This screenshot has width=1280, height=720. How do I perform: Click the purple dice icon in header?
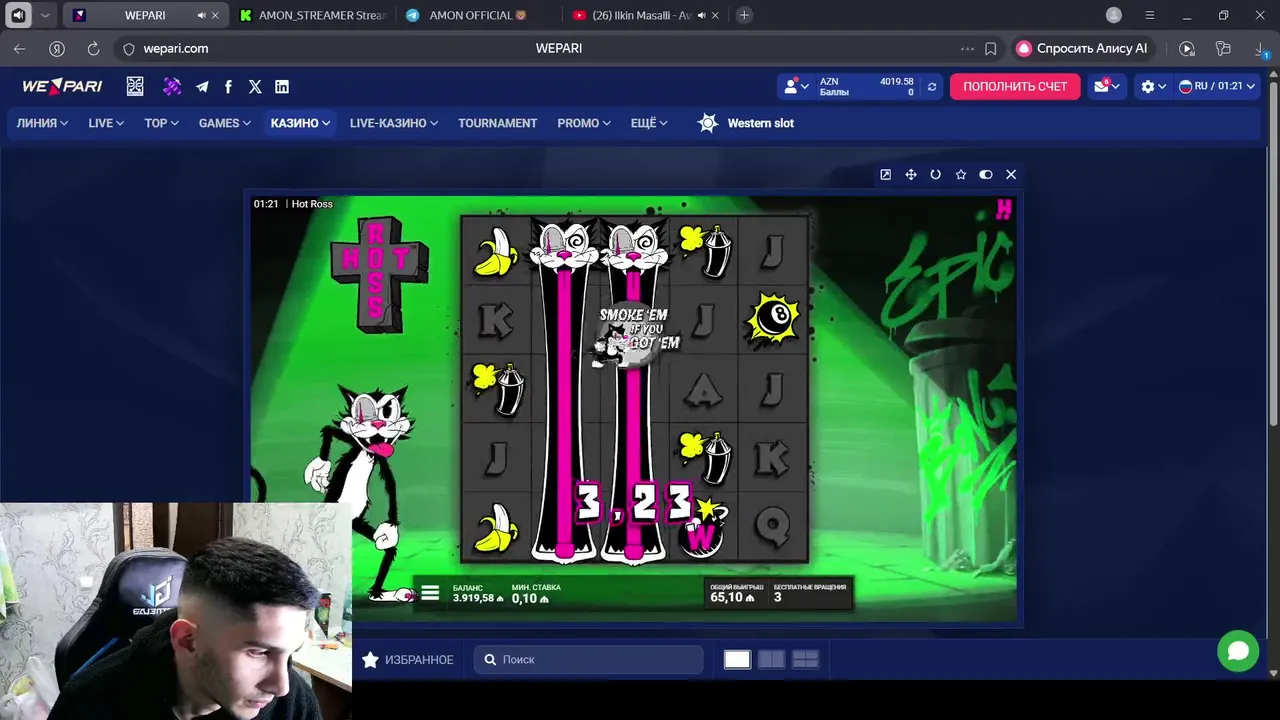coord(172,87)
